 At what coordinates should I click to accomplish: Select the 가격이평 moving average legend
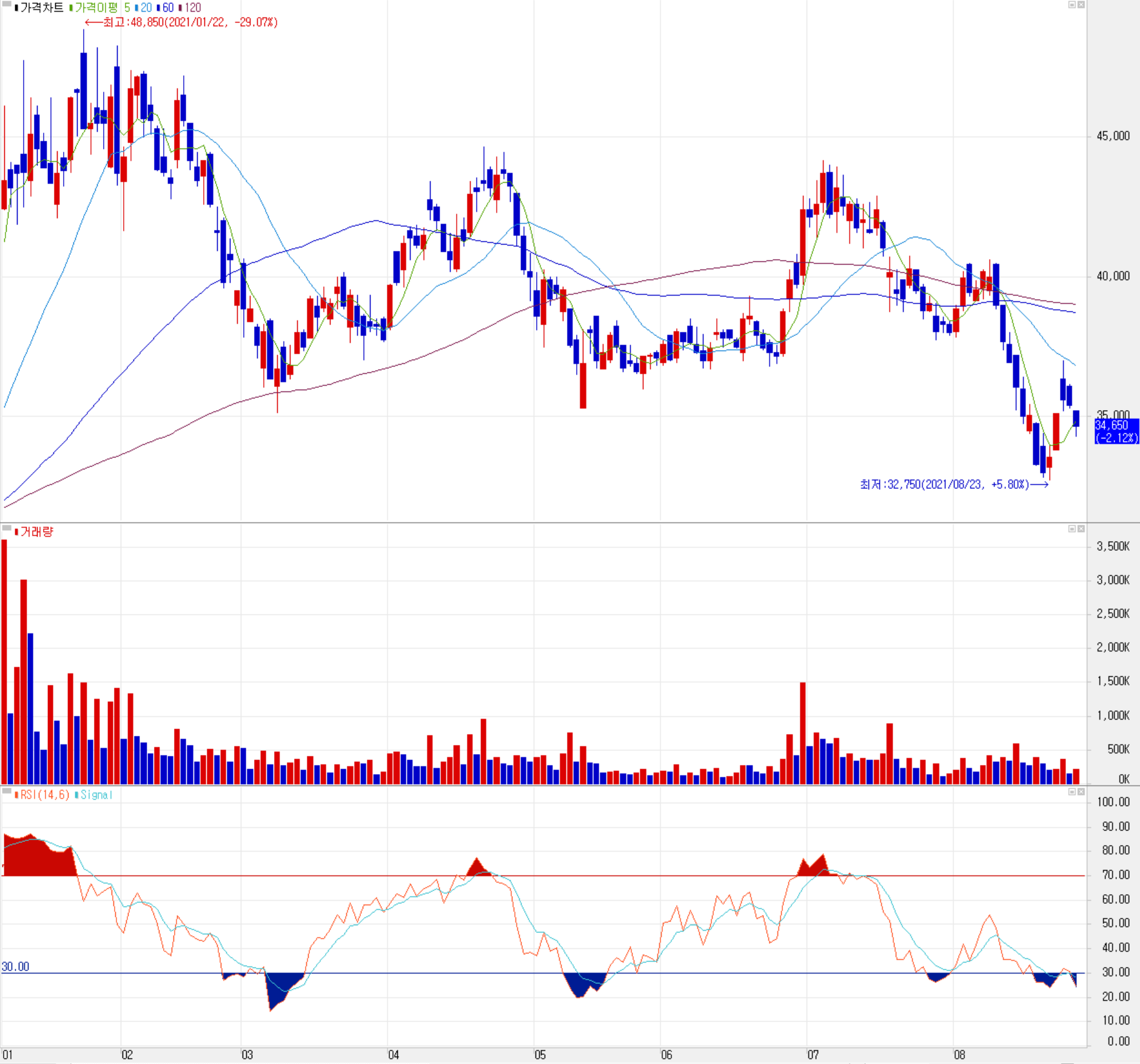point(96,8)
